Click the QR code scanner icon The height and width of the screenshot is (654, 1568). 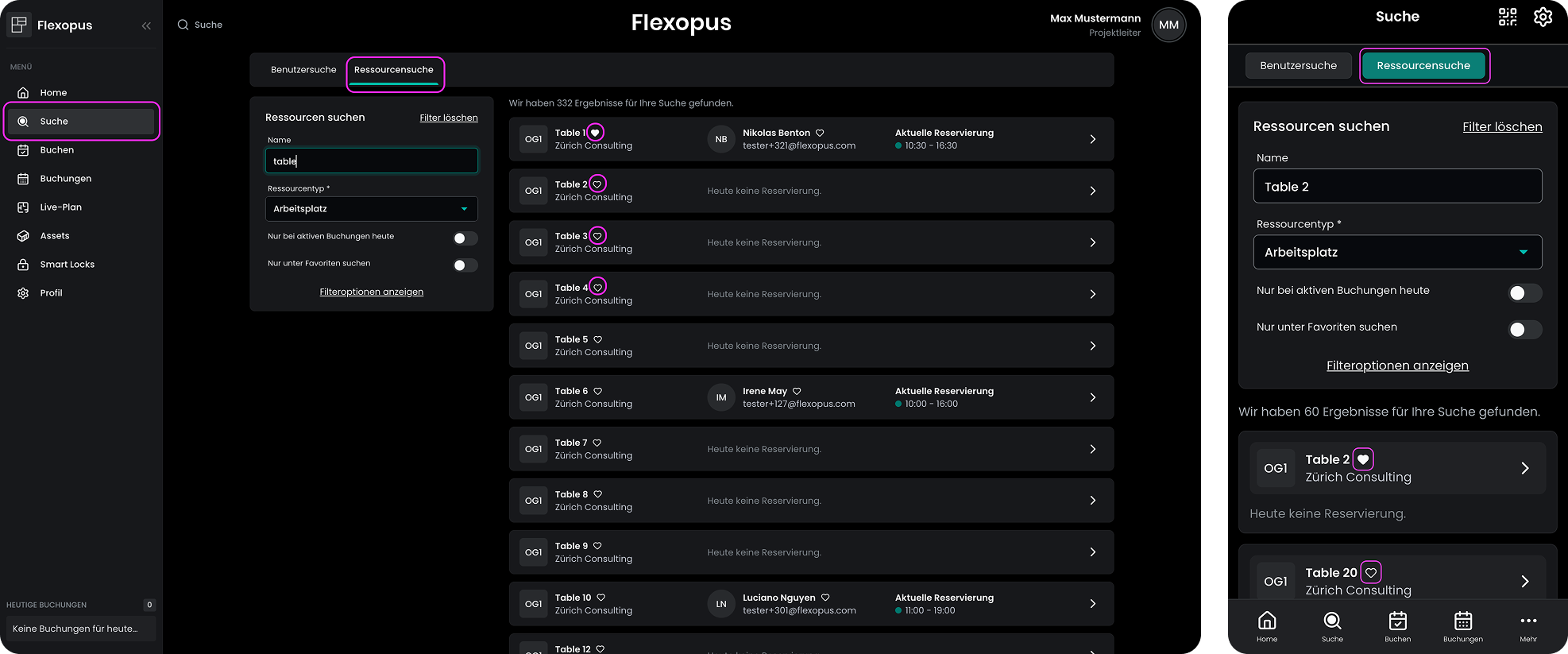[1507, 17]
